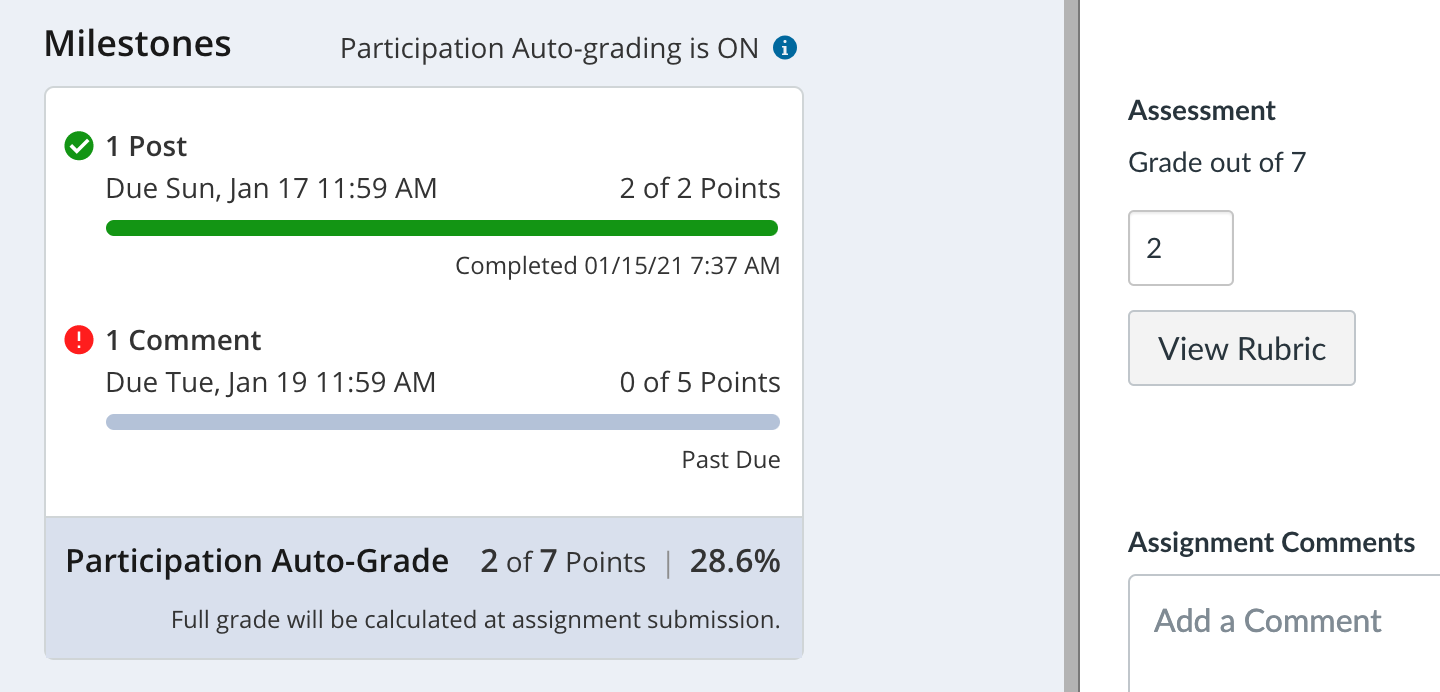
Task: Click the Participation Auto-grading info icon
Action: (x=785, y=47)
